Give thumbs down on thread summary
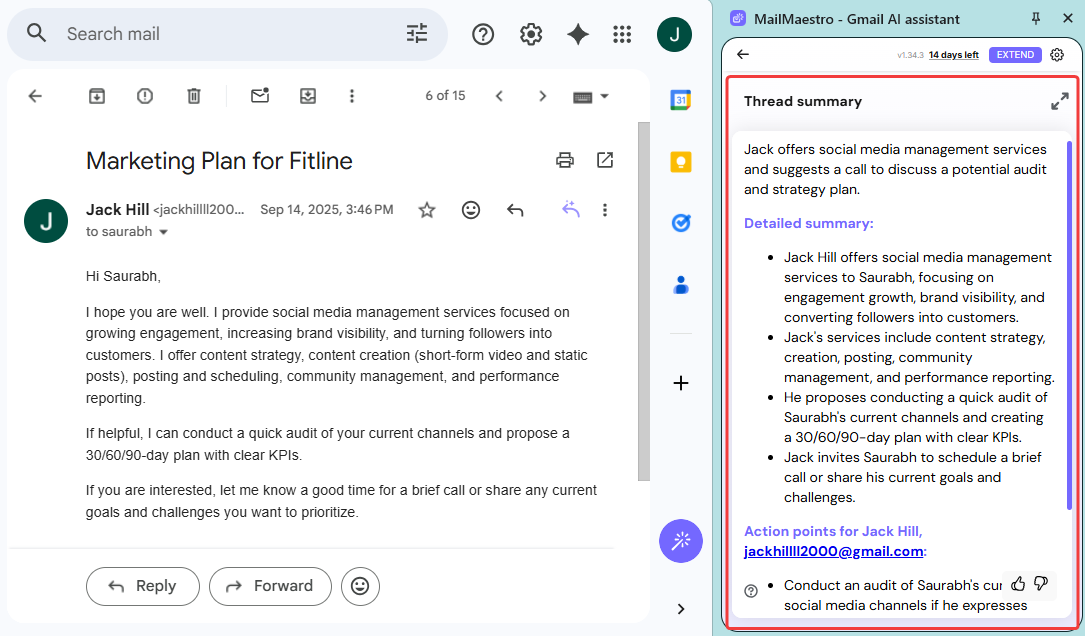This screenshot has height=636, width=1085. (x=1041, y=584)
